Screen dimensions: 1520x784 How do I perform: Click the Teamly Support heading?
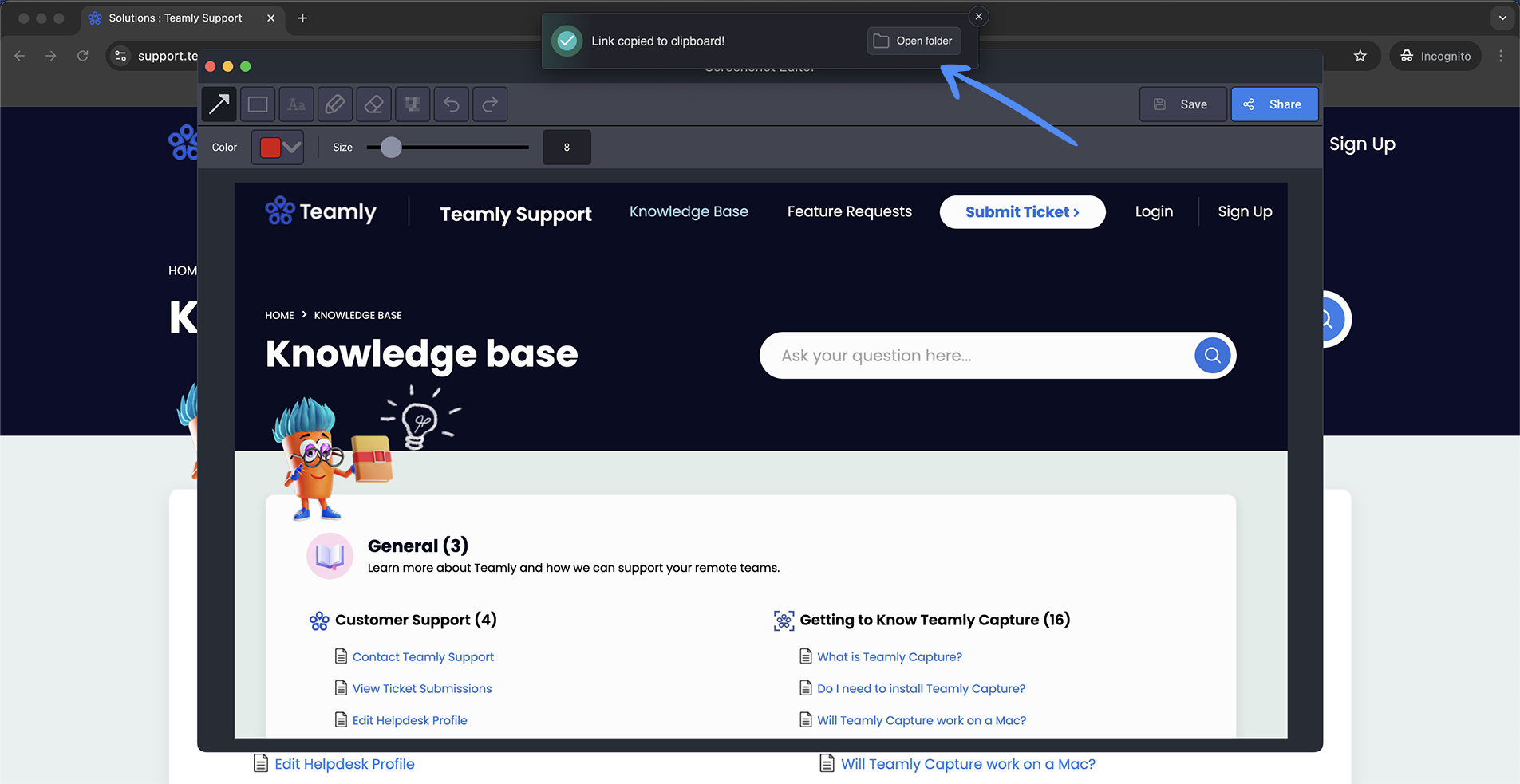pos(515,214)
